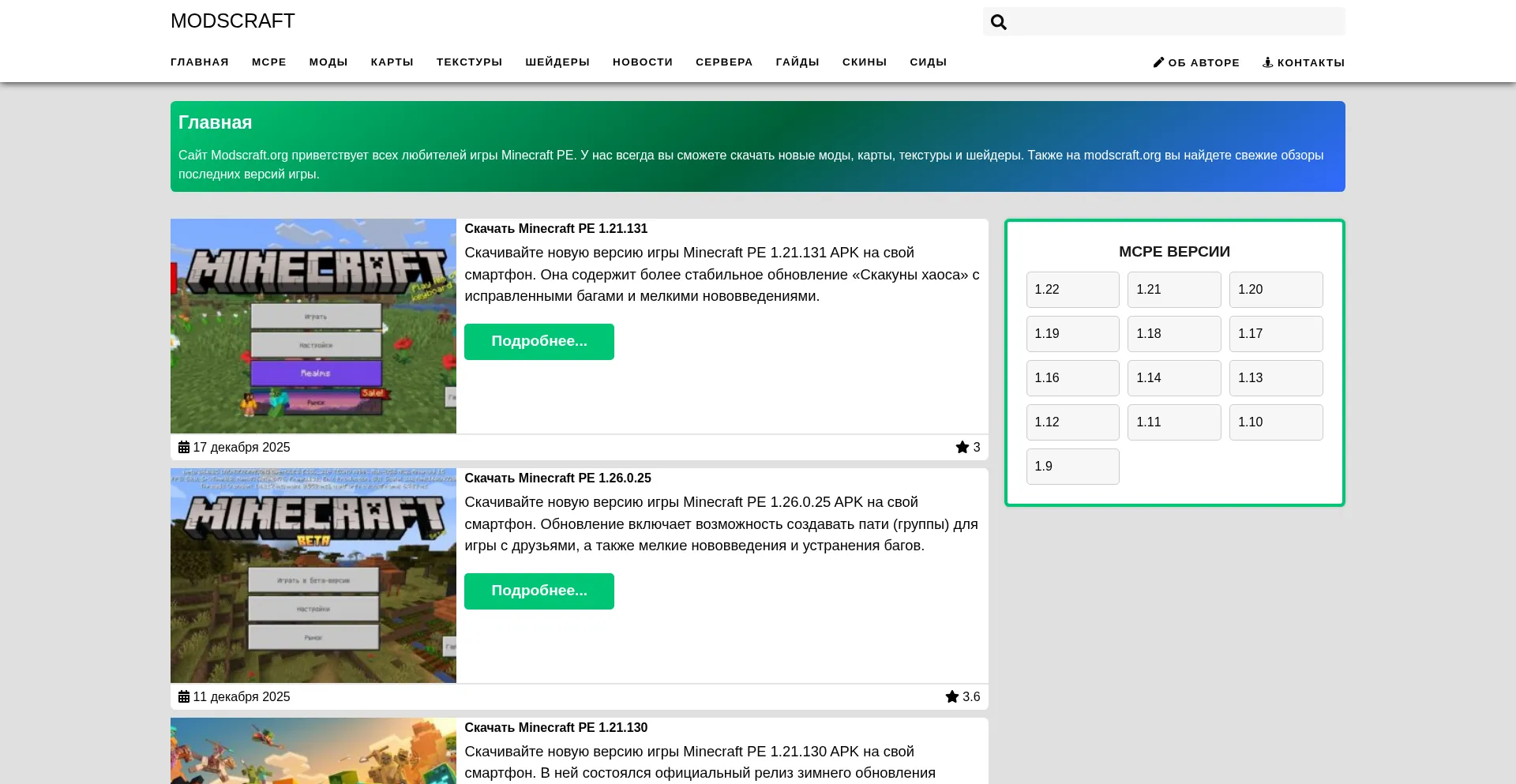Viewport: 1516px width, 784px height.
Task: Click the search magnifier icon
Action: (x=998, y=21)
